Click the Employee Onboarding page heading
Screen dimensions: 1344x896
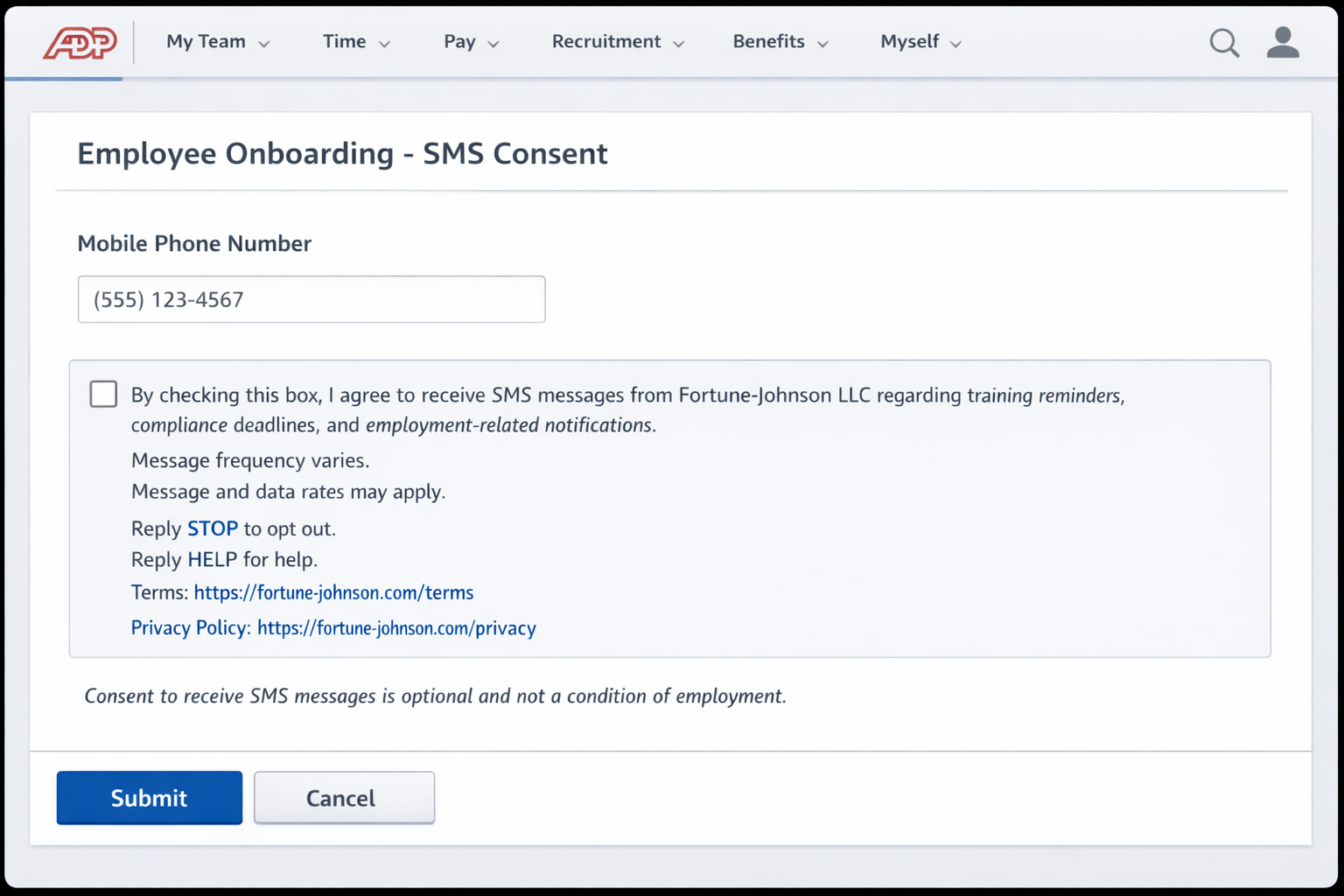click(342, 153)
